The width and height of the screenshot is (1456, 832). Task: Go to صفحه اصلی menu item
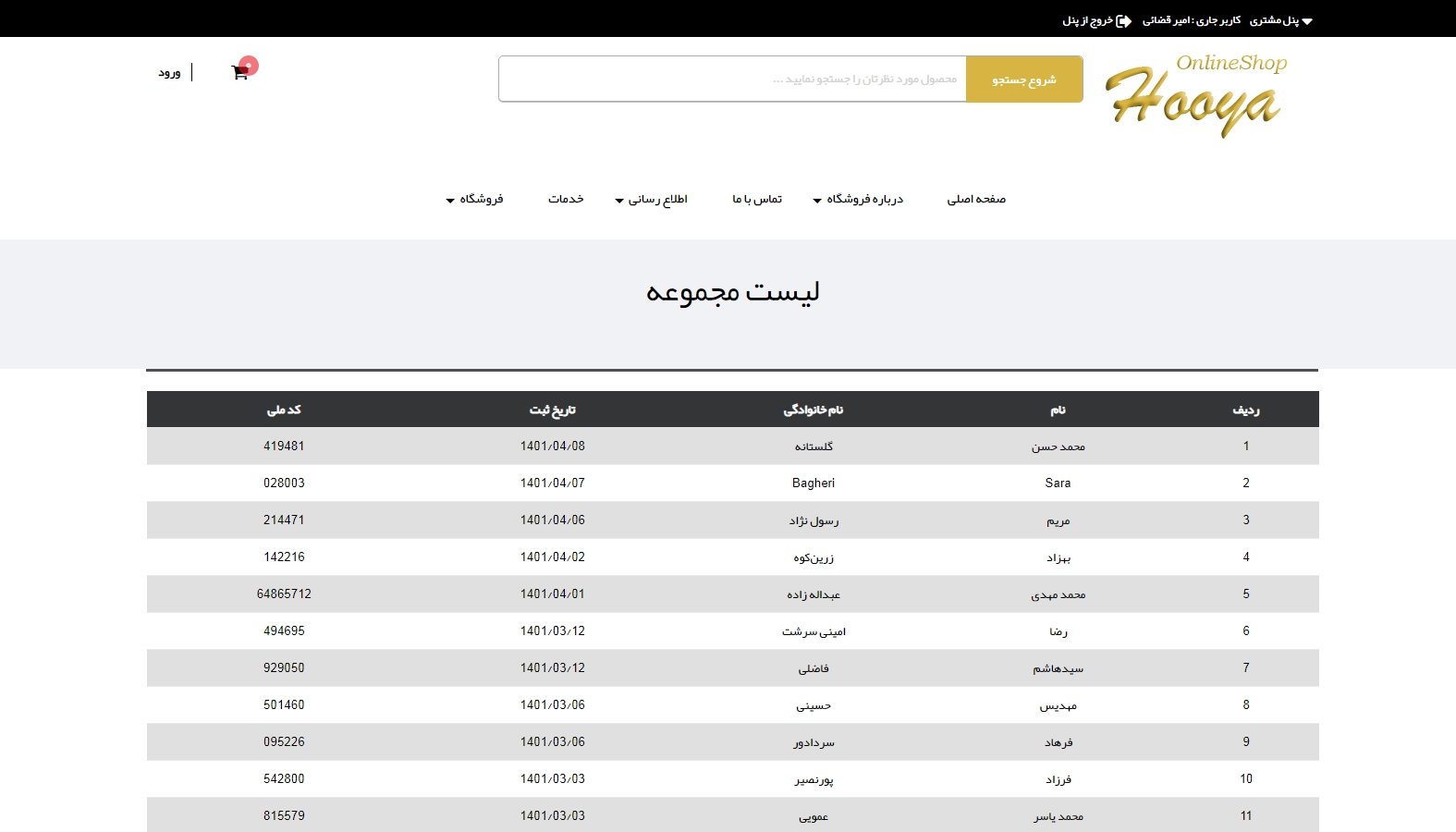[x=976, y=200]
